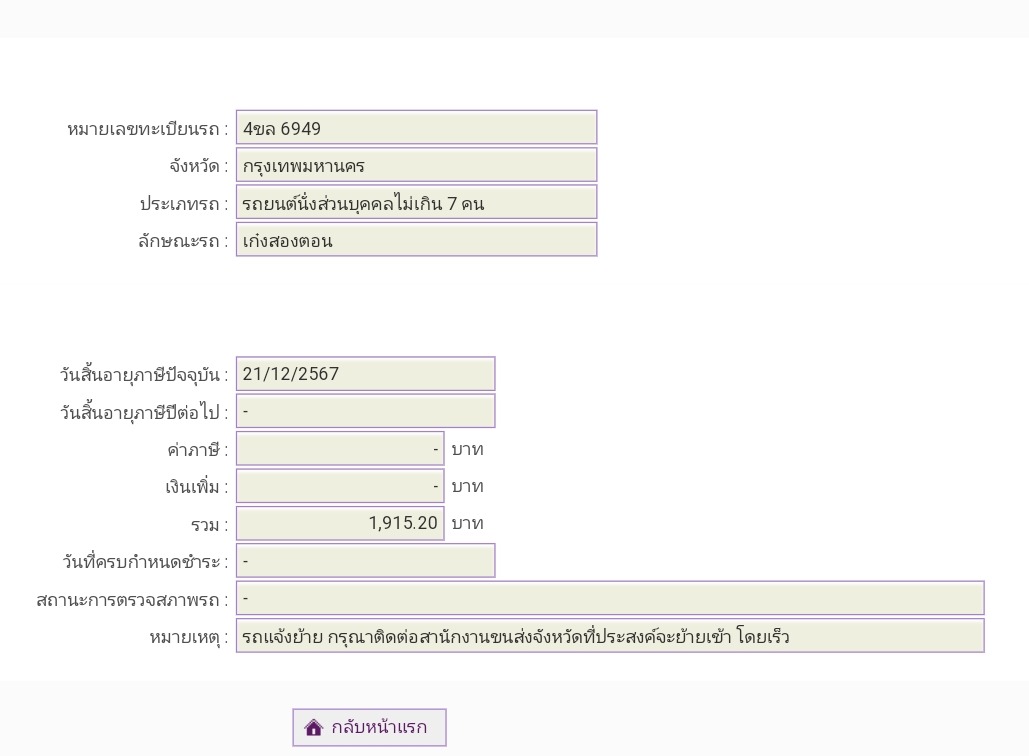Click the หมายเหตุ label

189,638
